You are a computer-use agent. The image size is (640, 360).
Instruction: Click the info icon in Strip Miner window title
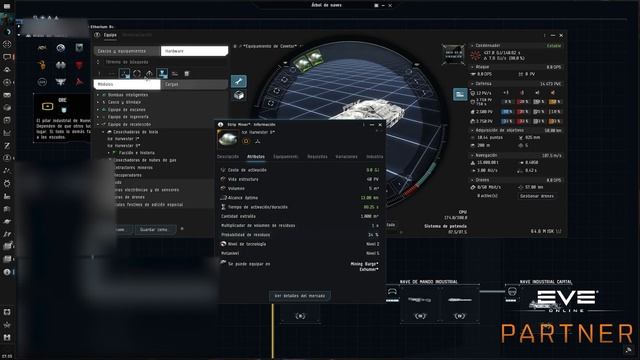click(220, 124)
